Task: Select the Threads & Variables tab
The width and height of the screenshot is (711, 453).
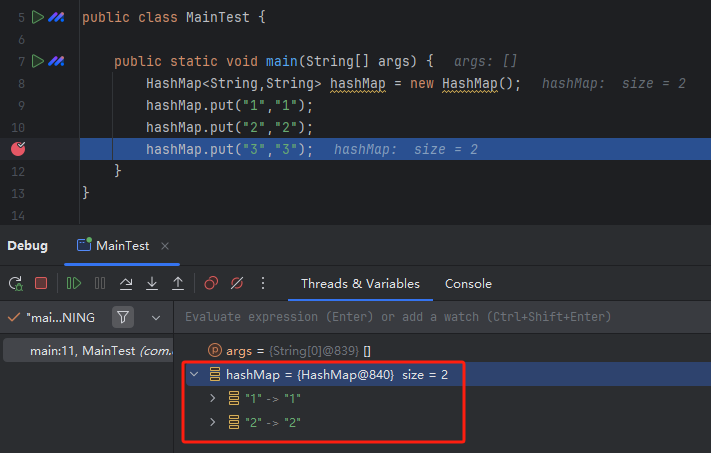Action: 360,284
